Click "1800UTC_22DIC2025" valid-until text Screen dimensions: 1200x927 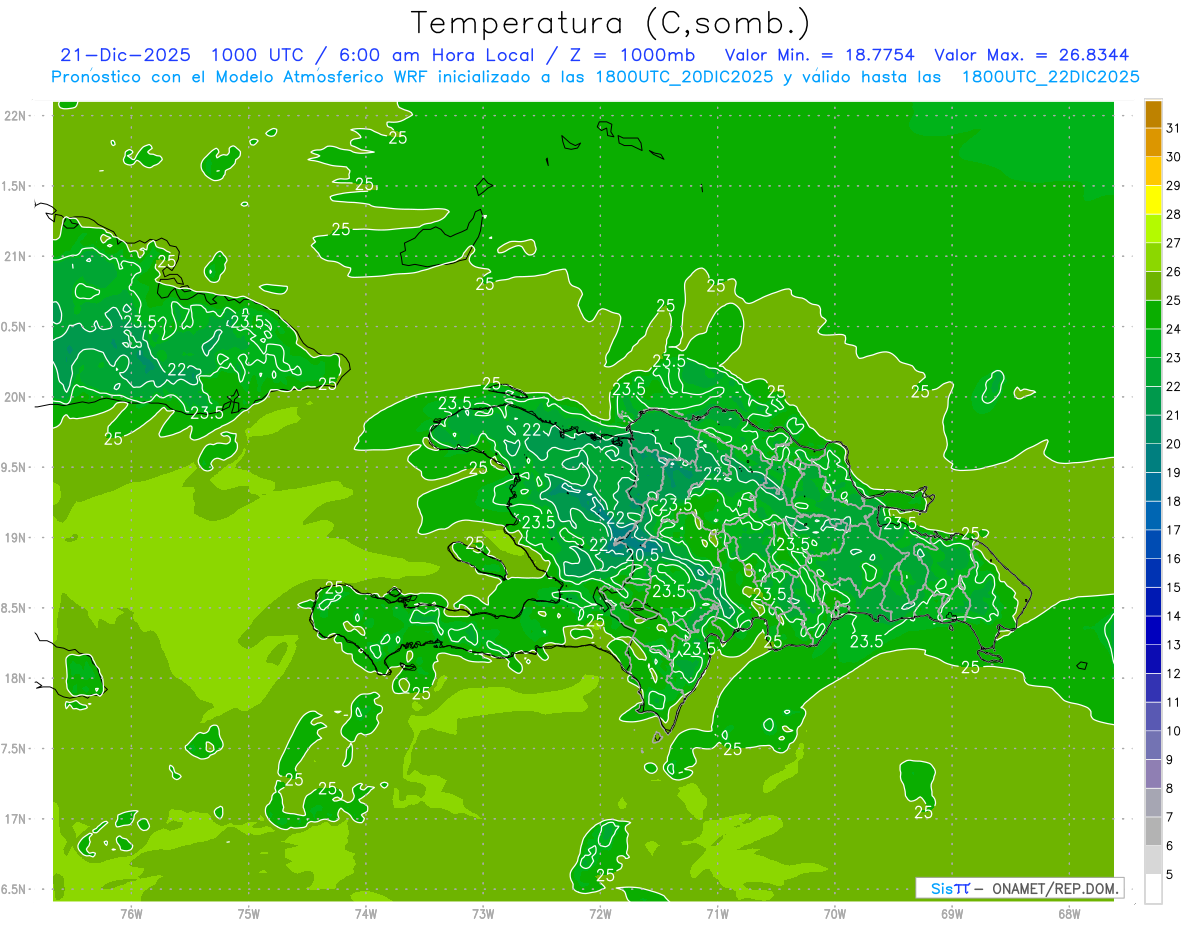coord(1050,77)
